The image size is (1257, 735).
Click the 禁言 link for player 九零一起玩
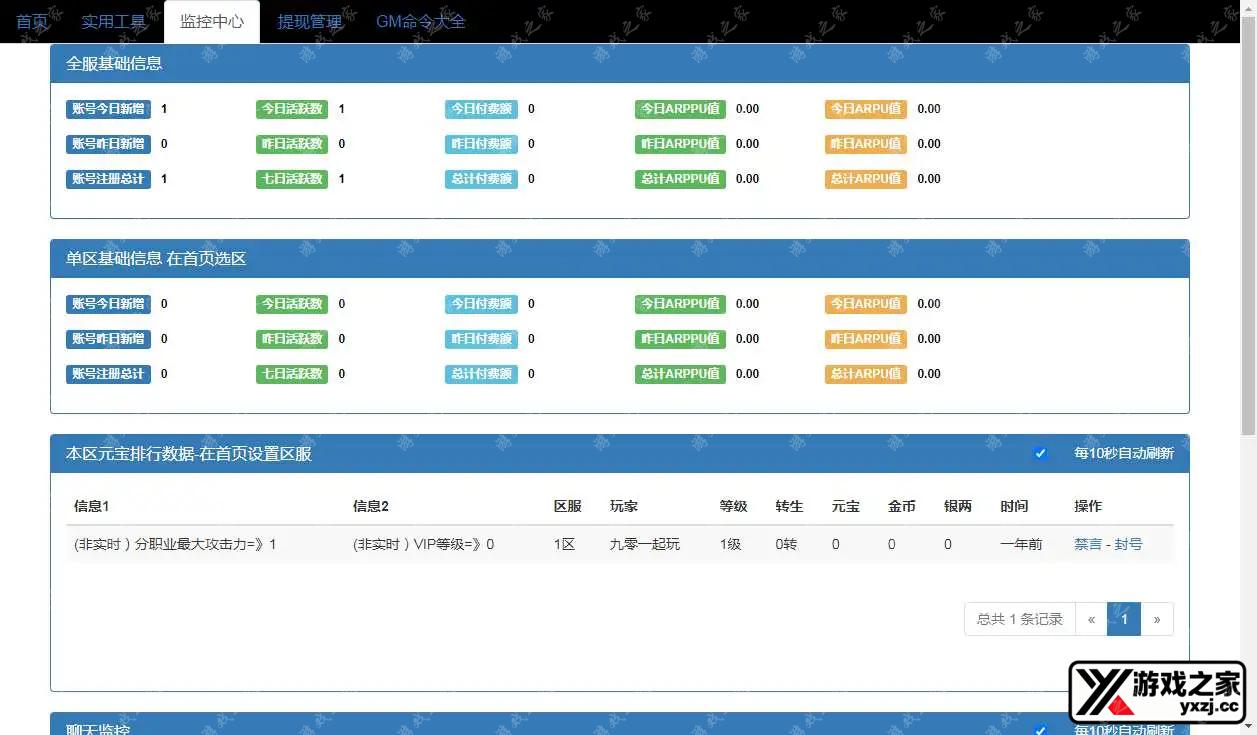pos(1087,544)
